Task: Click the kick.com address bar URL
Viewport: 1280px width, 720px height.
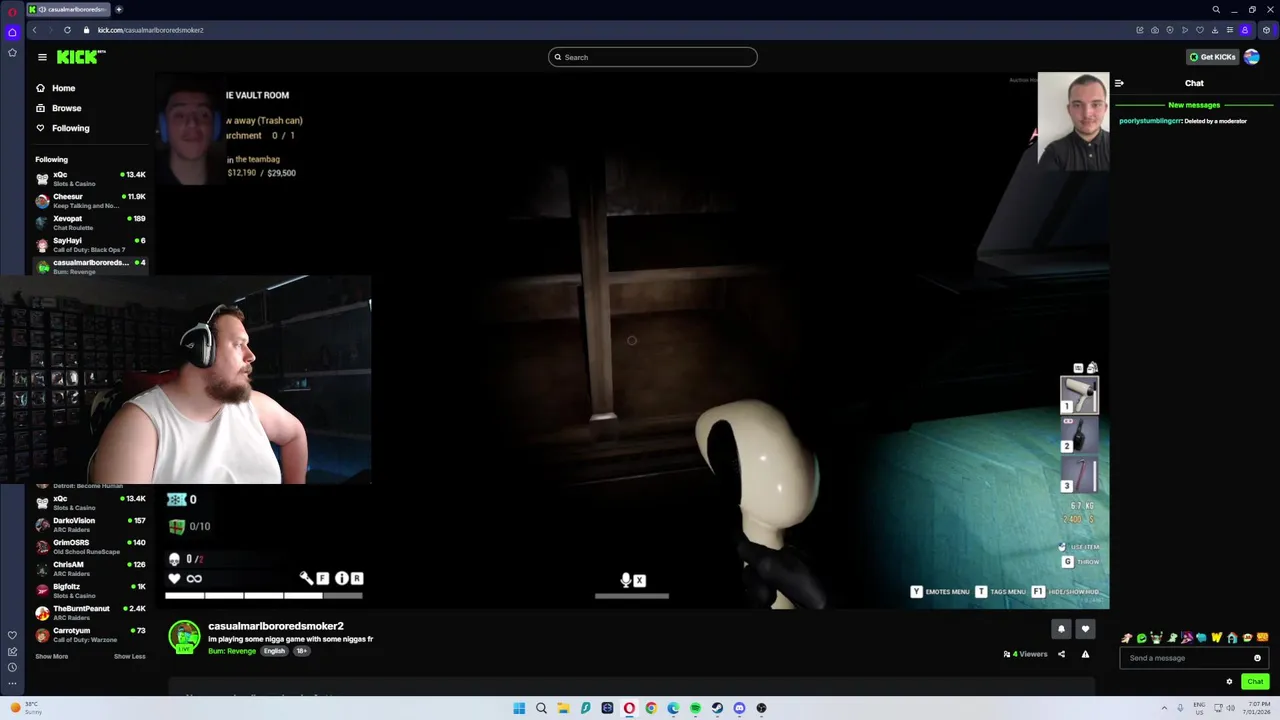Action: [150, 30]
